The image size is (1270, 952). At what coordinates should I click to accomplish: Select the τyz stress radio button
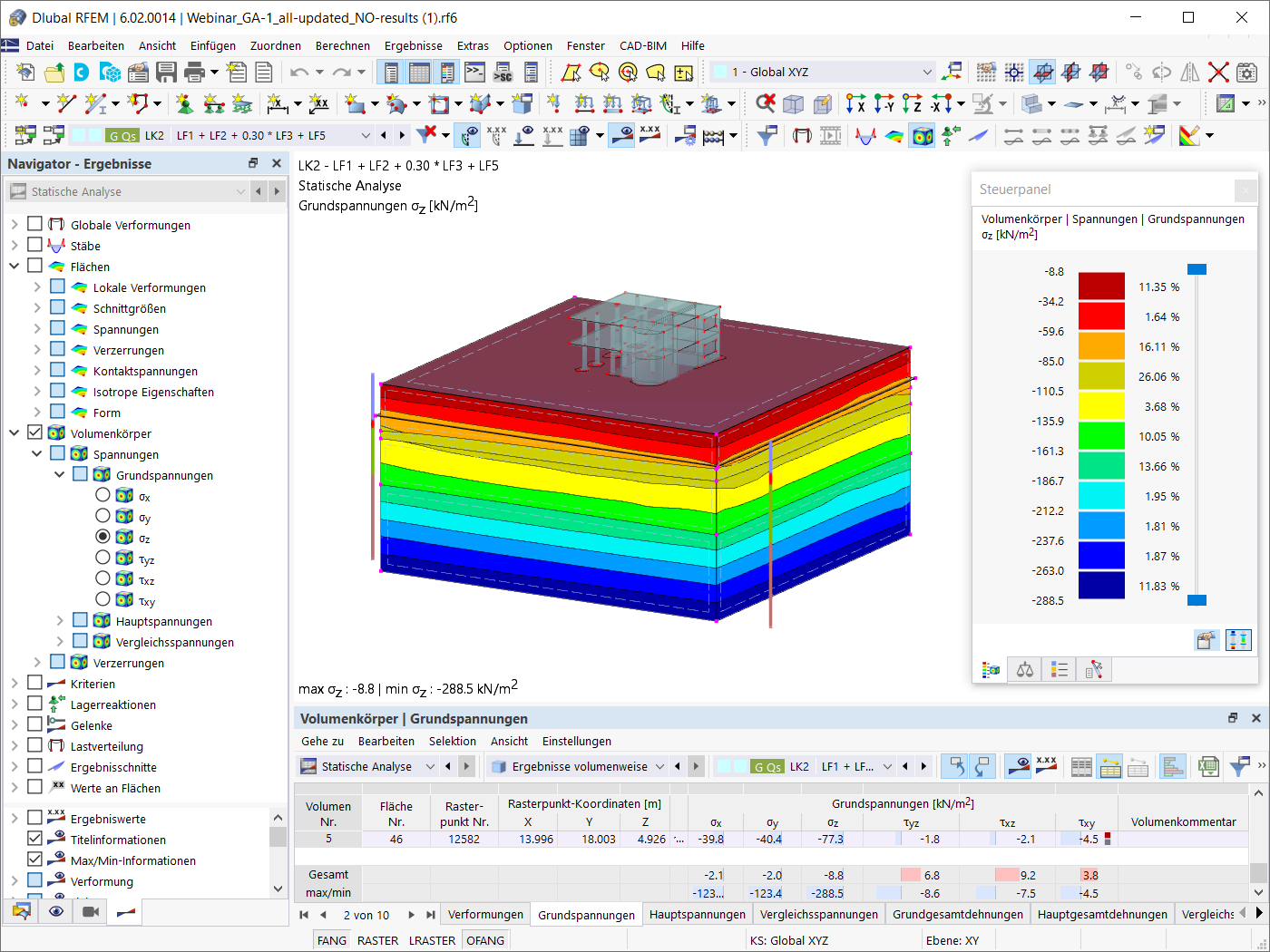click(103, 558)
